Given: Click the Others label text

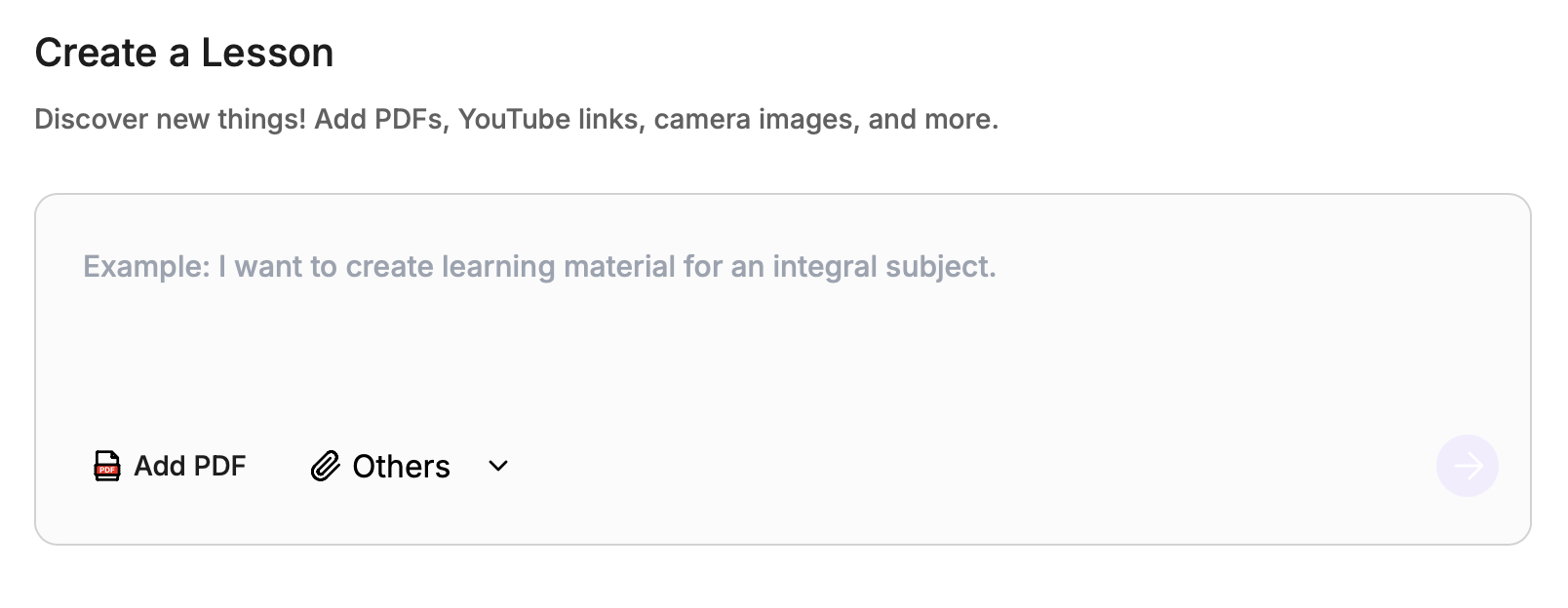Looking at the screenshot, I should (x=401, y=467).
